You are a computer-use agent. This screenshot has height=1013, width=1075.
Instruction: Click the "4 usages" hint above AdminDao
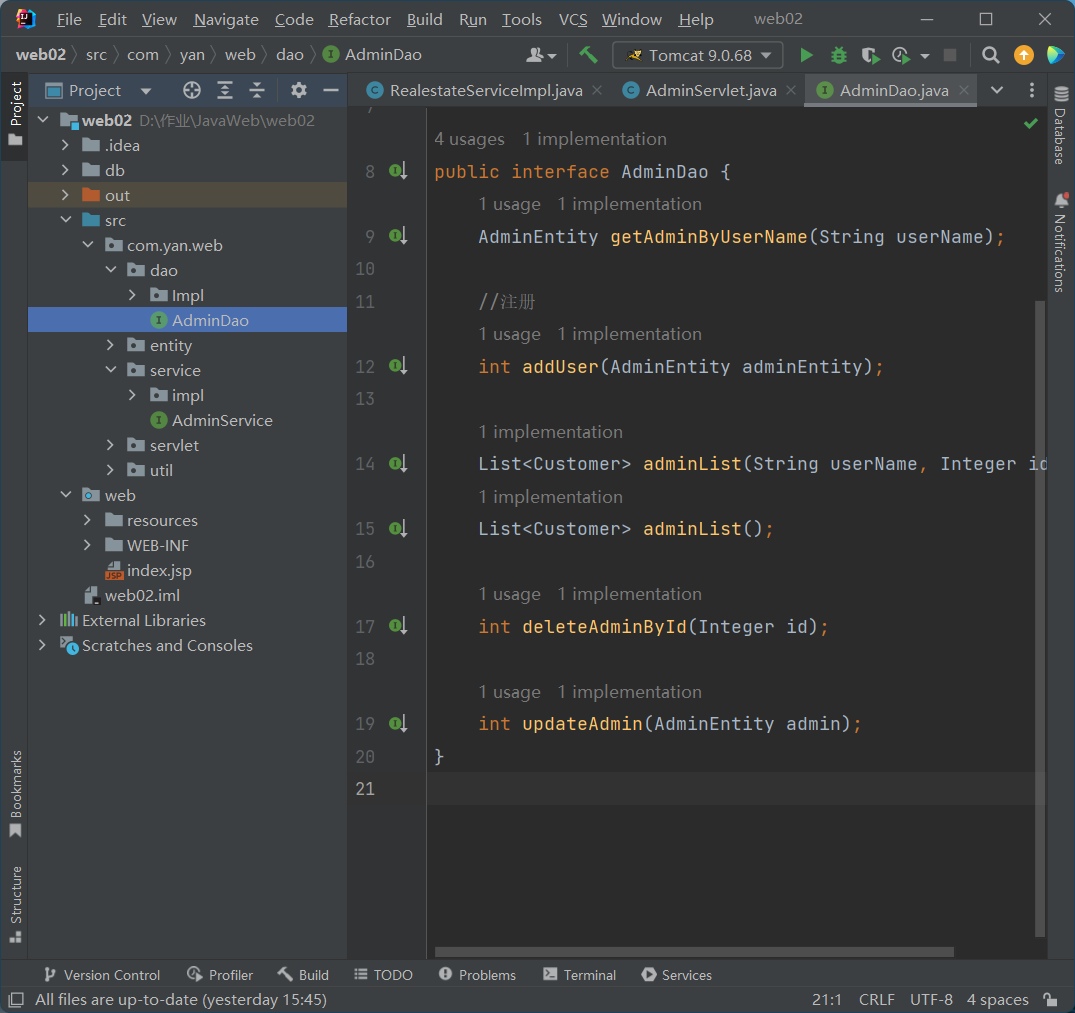click(x=469, y=139)
